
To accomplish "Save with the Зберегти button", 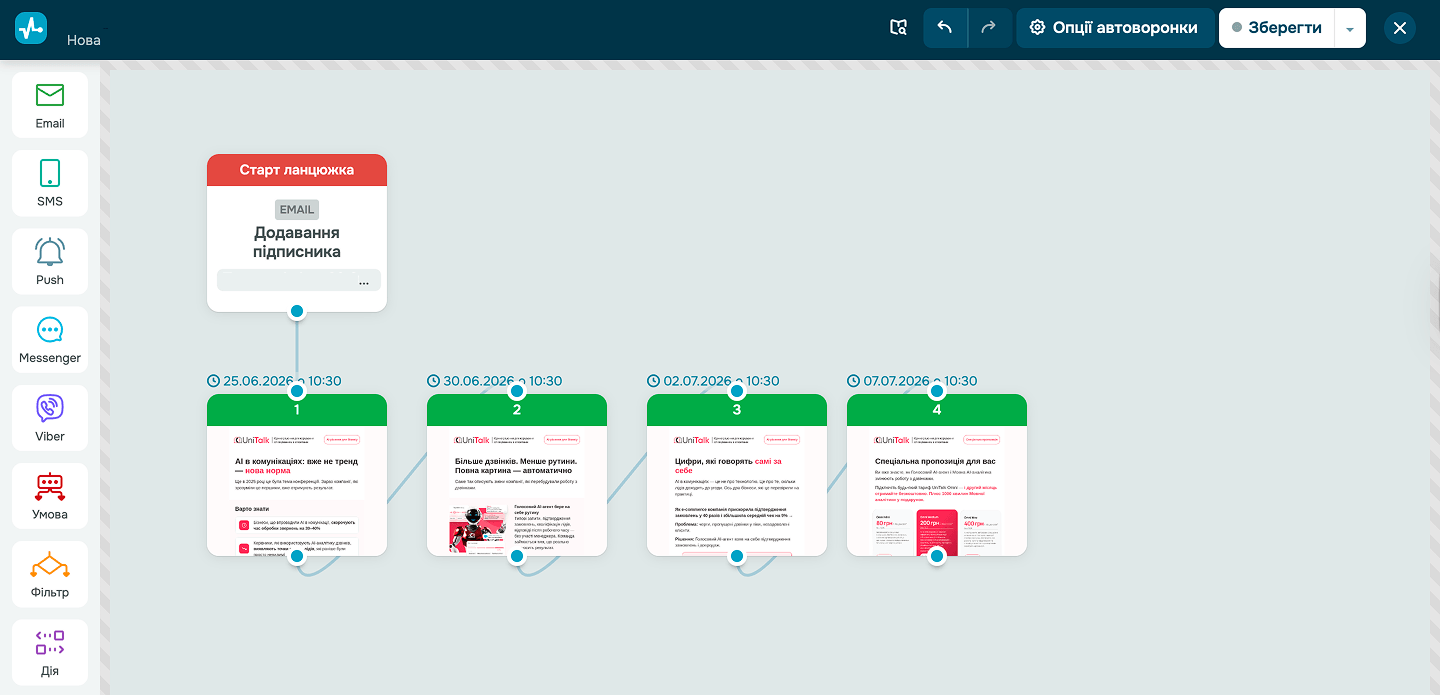I will coord(1277,28).
